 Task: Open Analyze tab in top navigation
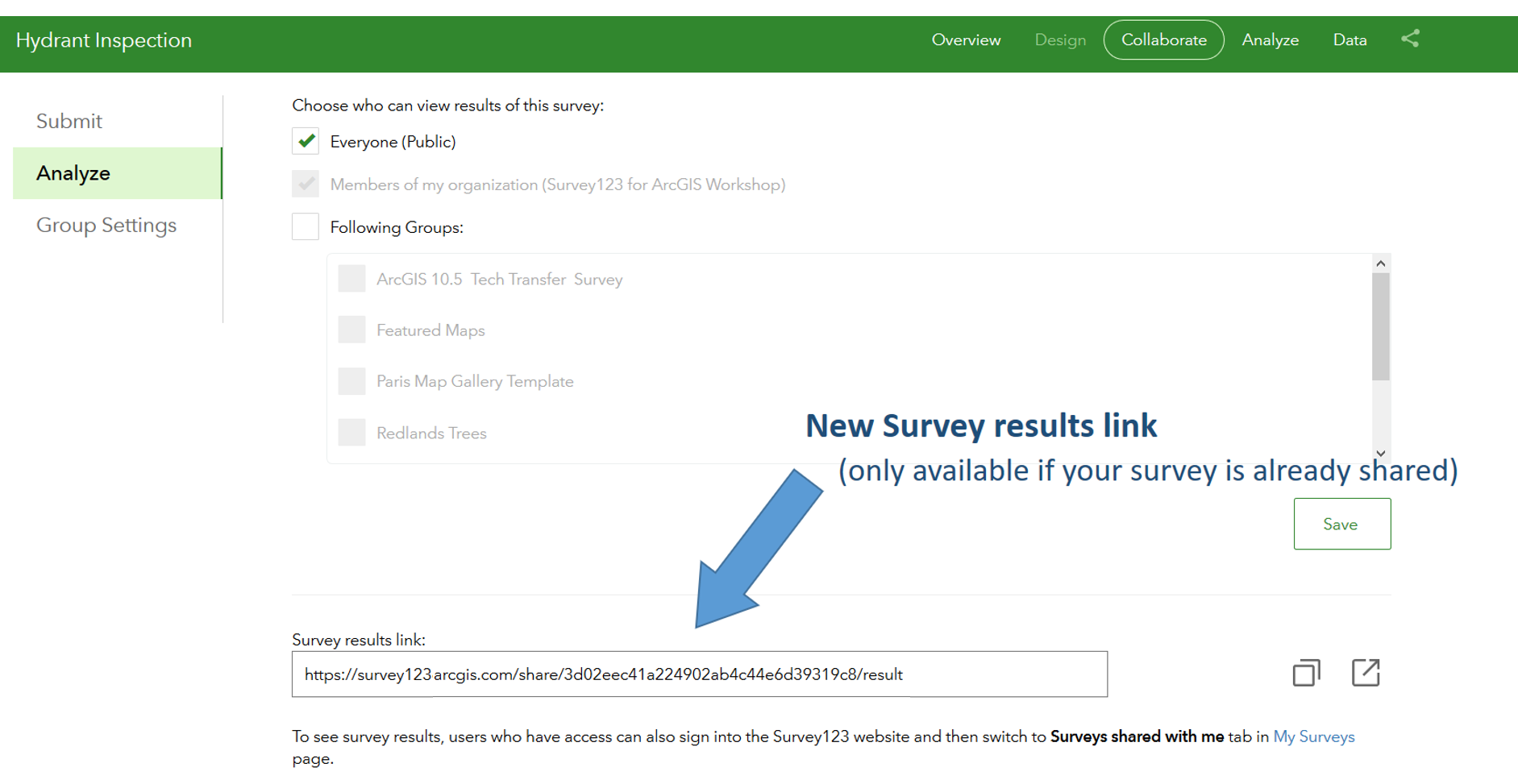pyautogui.click(x=1270, y=40)
